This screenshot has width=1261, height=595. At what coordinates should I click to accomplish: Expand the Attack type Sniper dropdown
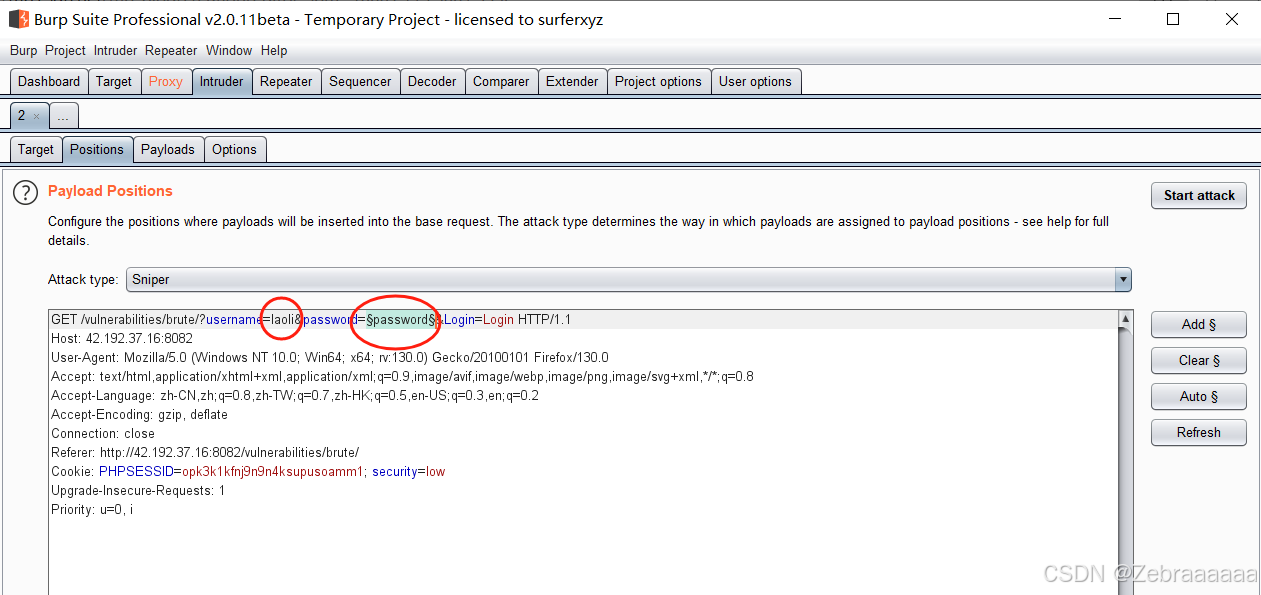(x=628, y=280)
